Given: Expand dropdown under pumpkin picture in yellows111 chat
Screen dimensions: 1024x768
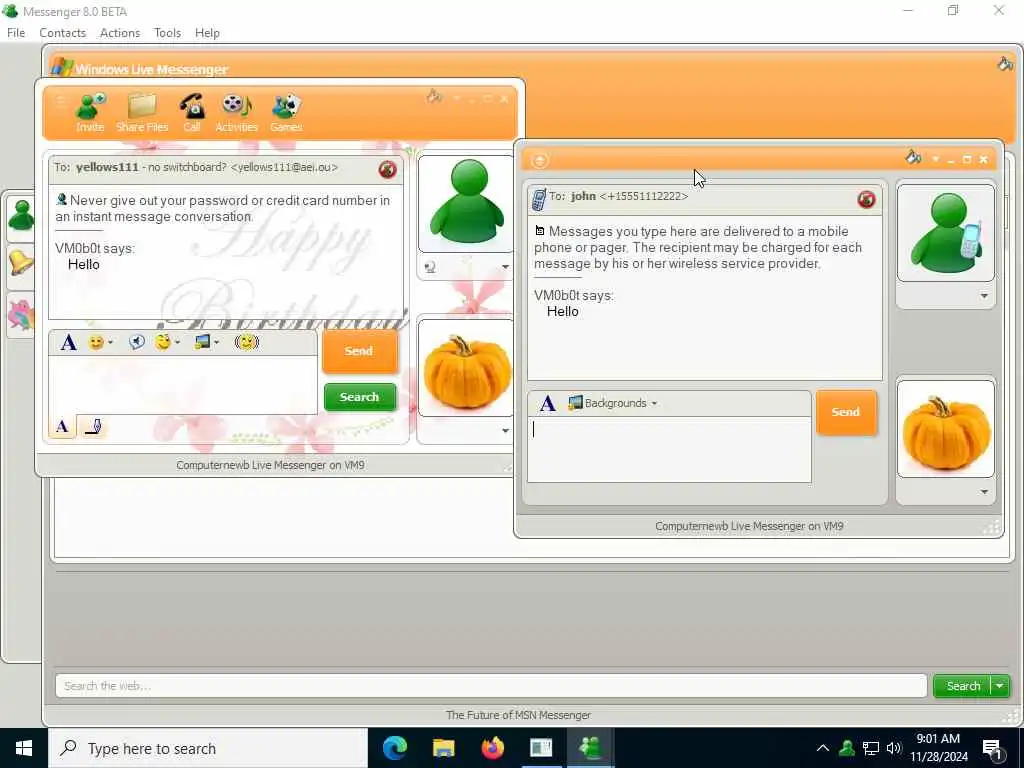Looking at the screenshot, I should 505,430.
